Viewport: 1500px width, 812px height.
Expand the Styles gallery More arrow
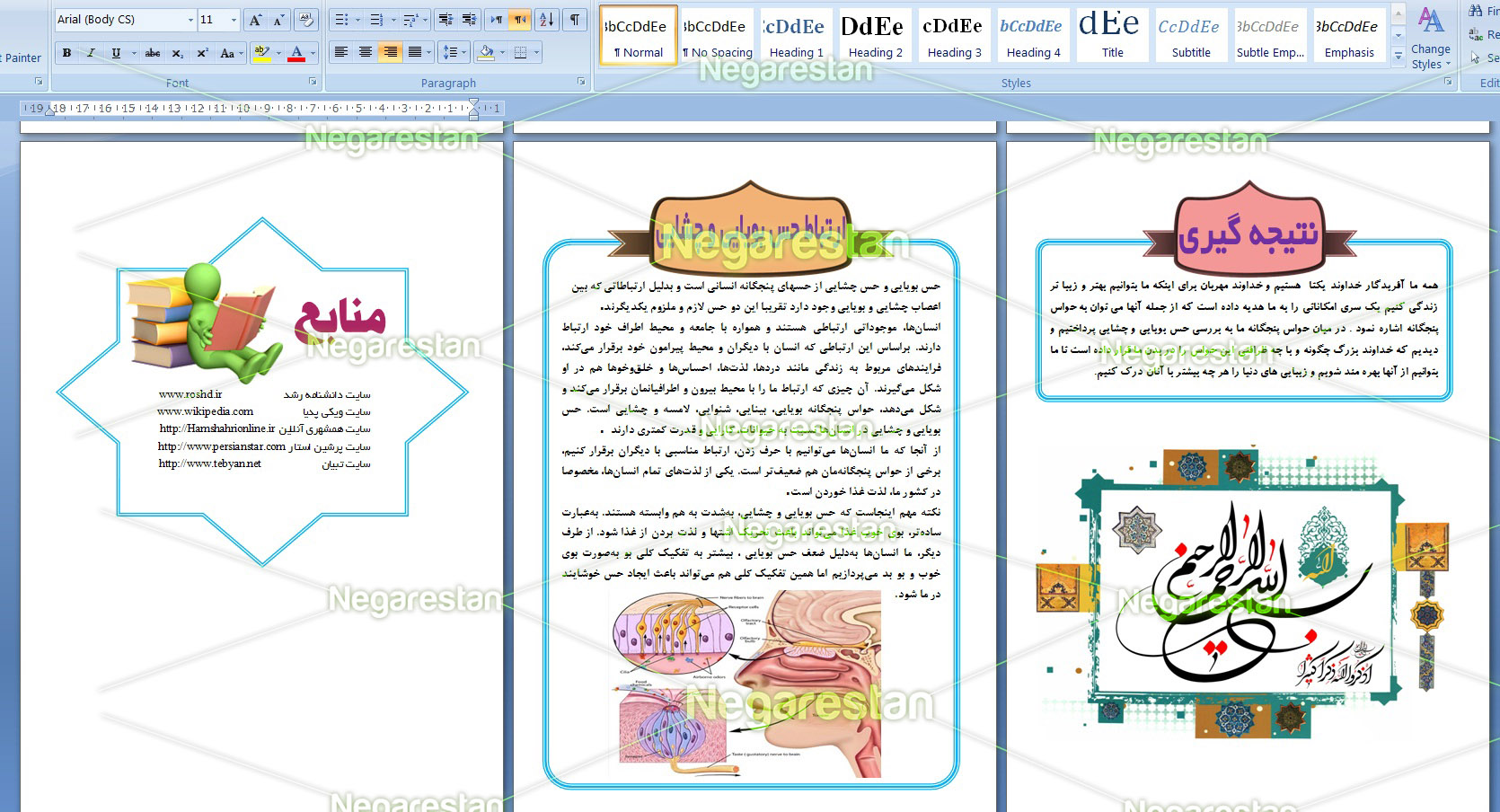(x=1399, y=57)
